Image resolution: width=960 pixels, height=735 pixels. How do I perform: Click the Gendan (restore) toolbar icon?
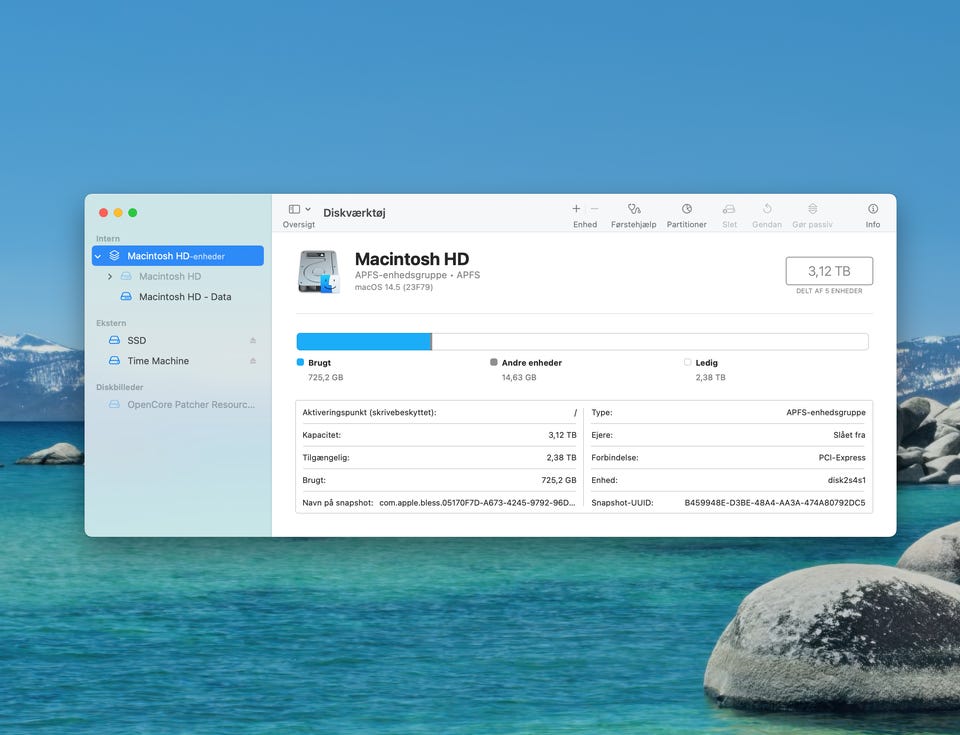(767, 209)
